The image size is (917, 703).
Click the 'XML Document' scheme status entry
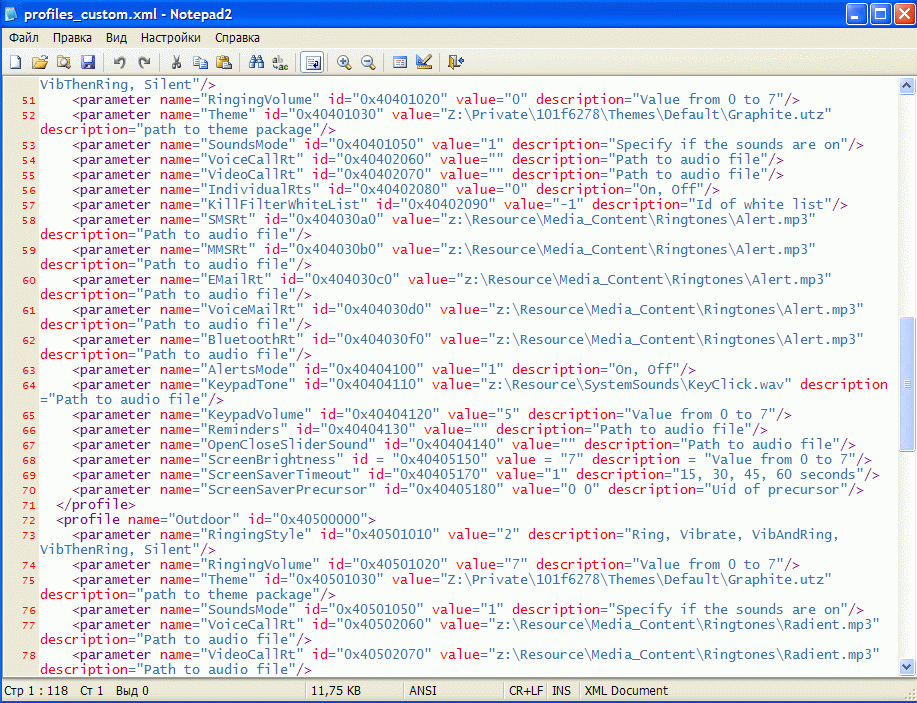[626, 691]
